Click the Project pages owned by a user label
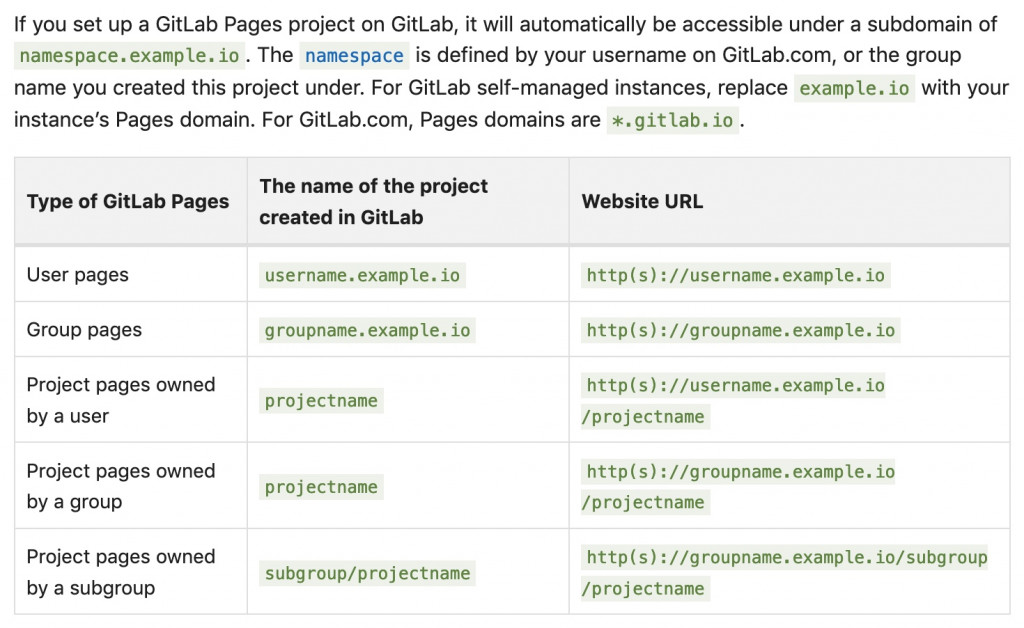Image resolution: width=1024 pixels, height=628 pixels. (x=120, y=400)
